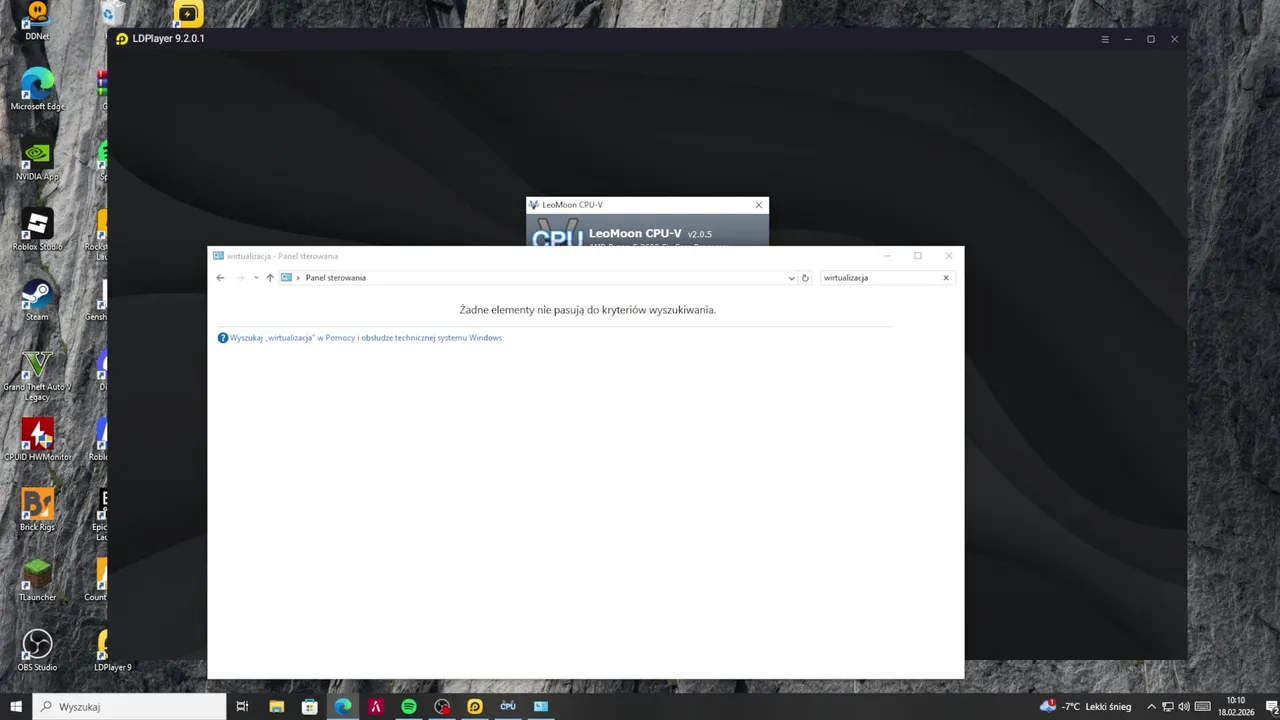Open the Grand Theft Auto V Legacy shortcut

[37, 375]
